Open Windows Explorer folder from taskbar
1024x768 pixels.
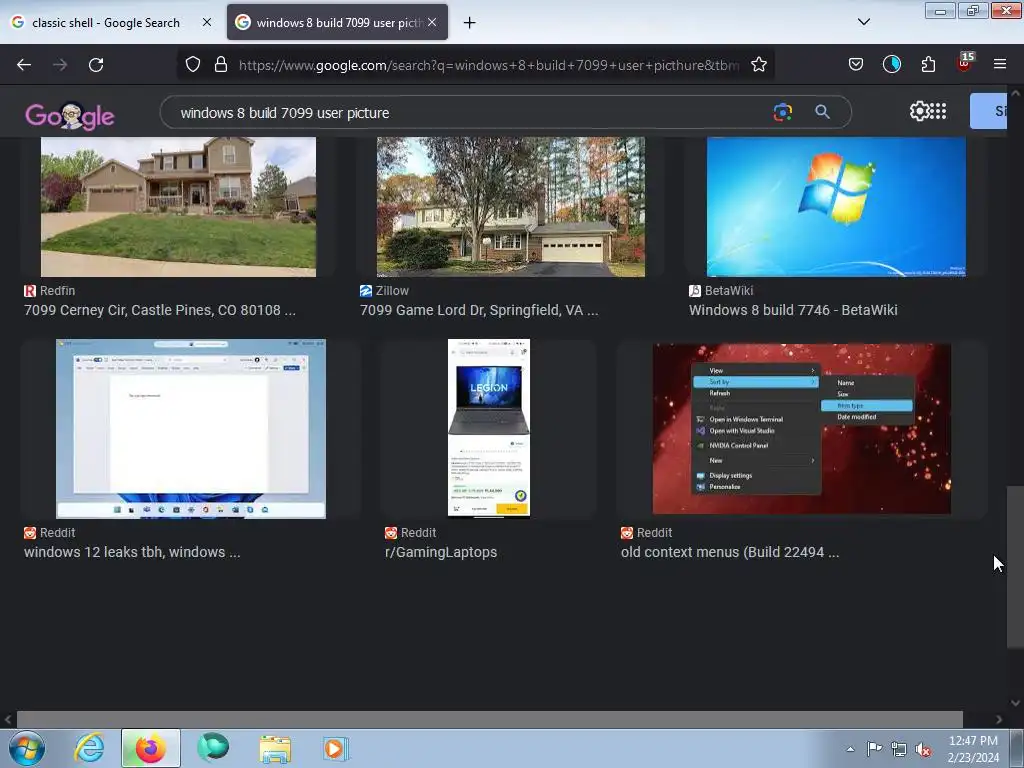[275, 748]
